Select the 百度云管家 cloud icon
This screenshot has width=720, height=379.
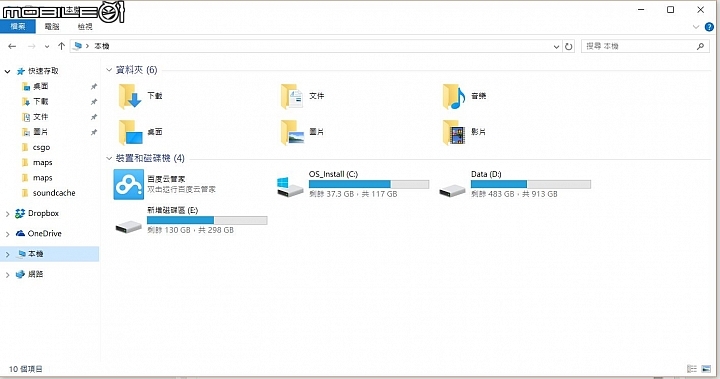tap(129, 184)
